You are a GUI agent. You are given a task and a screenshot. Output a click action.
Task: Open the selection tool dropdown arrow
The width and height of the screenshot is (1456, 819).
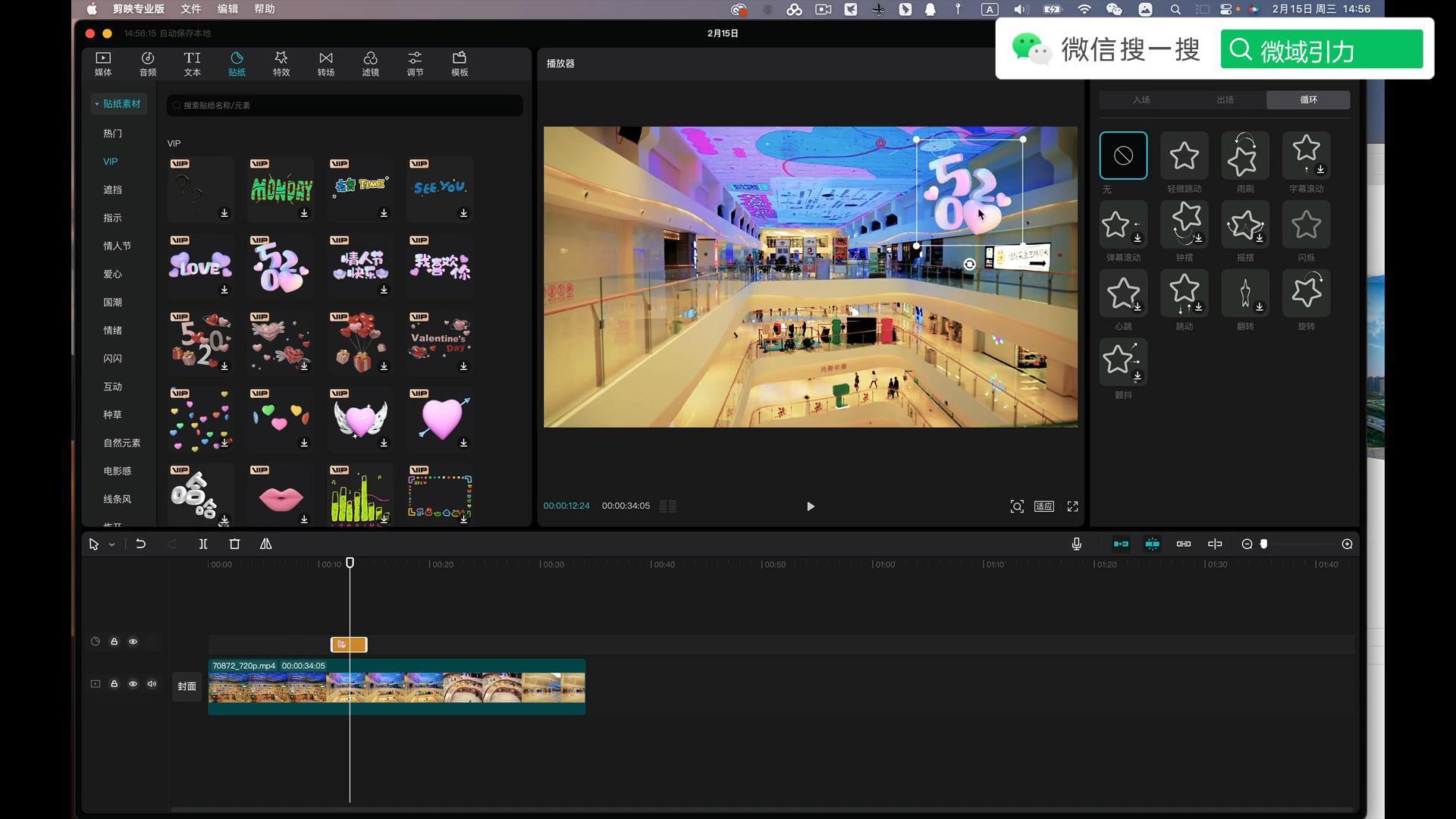tap(111, 544)
